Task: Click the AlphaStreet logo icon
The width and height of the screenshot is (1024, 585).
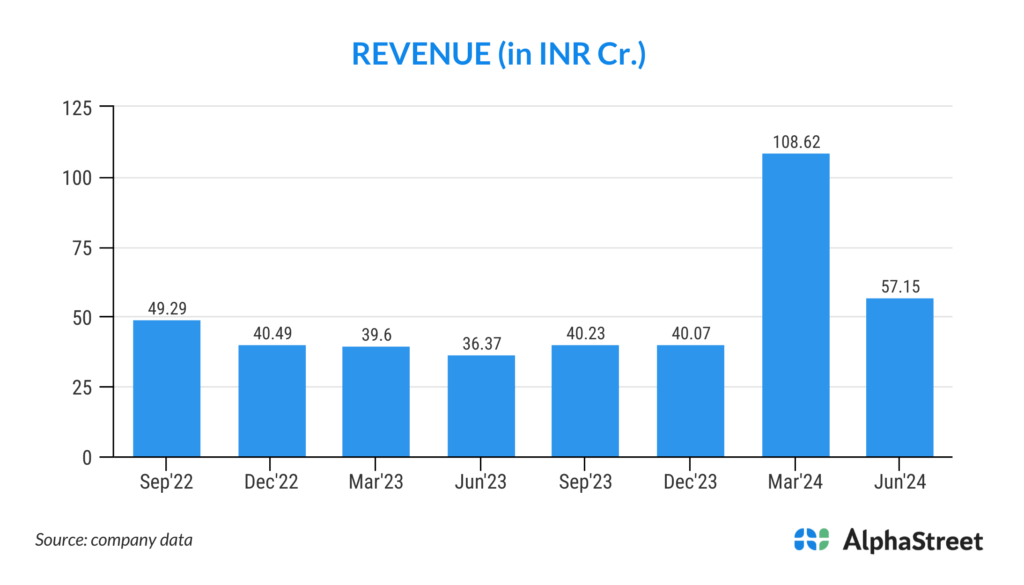Action: pos(811,540)
